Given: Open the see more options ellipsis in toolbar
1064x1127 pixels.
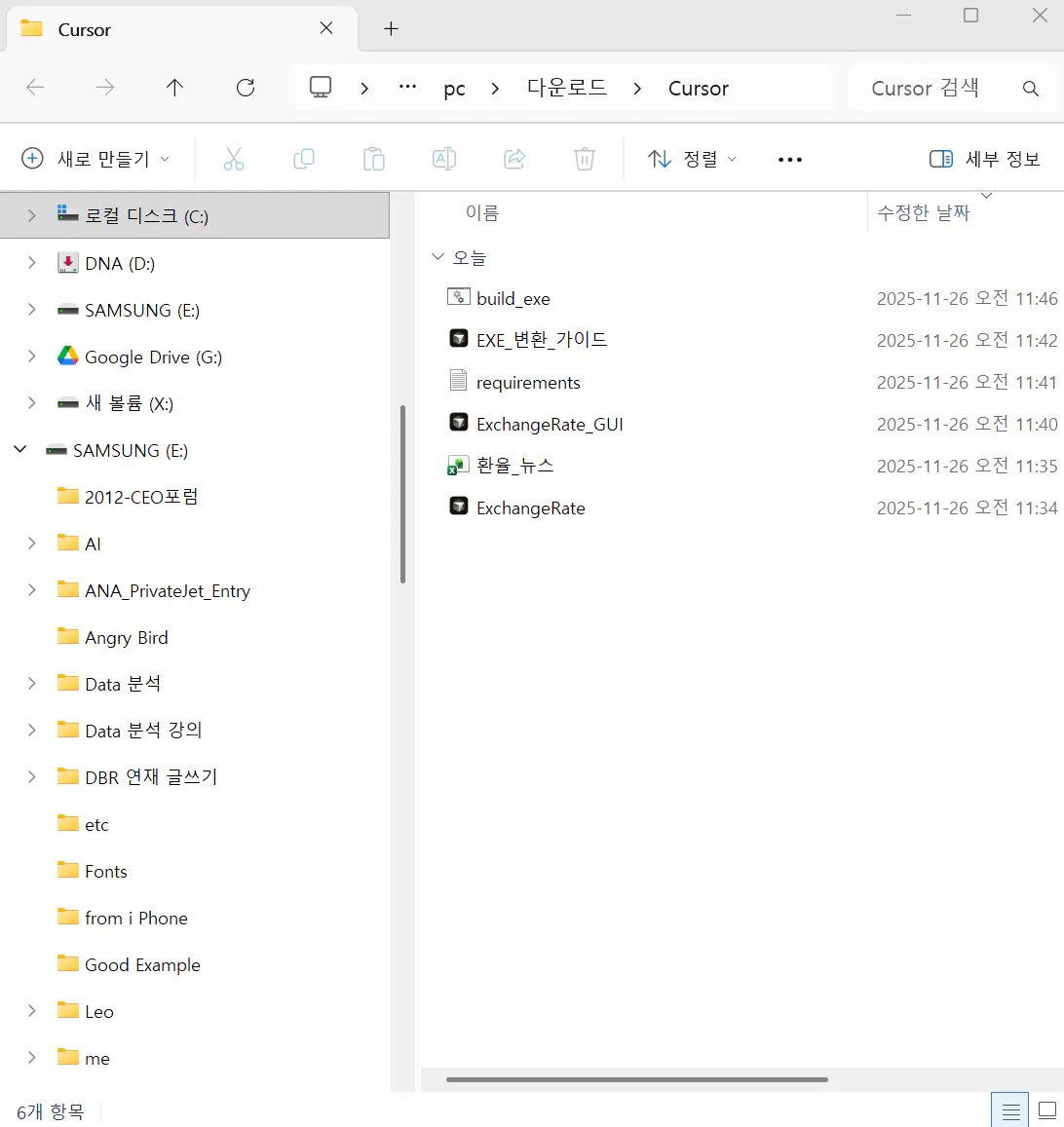Looking at the screenshot, I should (x=790, y=160).
